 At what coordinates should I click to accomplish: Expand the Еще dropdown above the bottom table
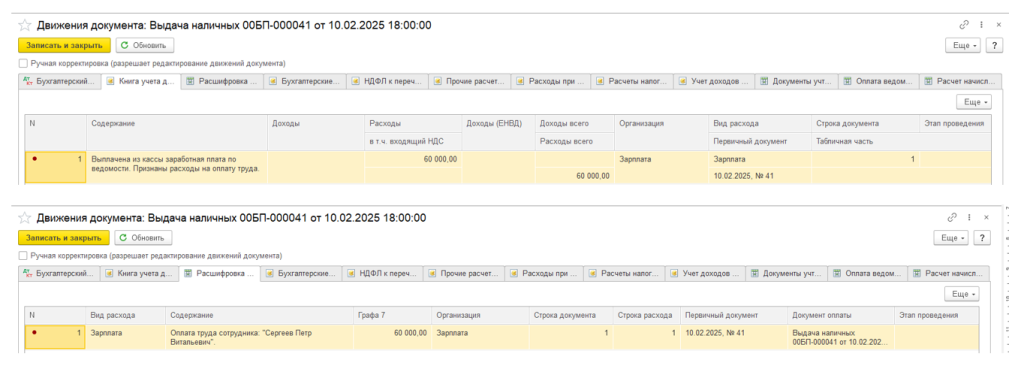(962, 294)
